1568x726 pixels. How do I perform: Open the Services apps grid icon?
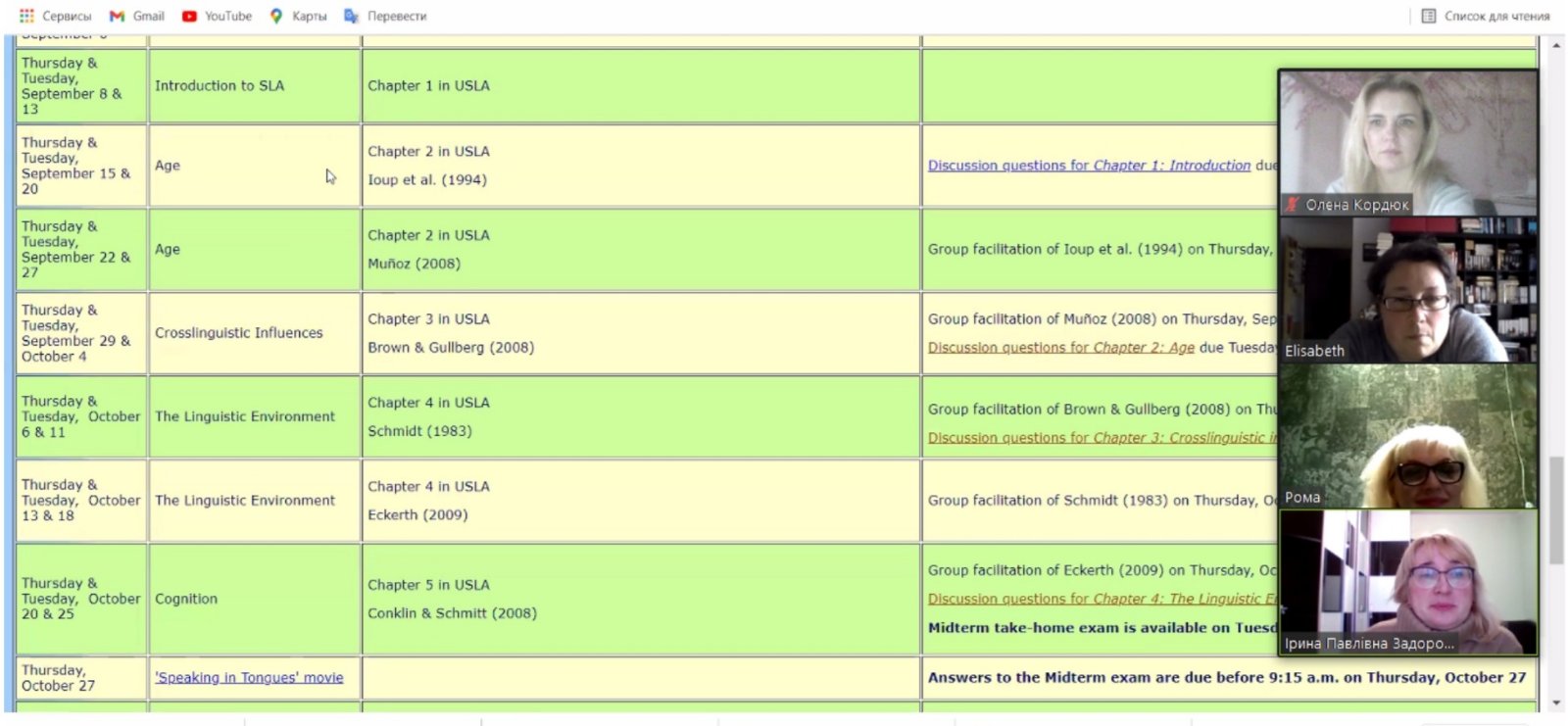26,16
